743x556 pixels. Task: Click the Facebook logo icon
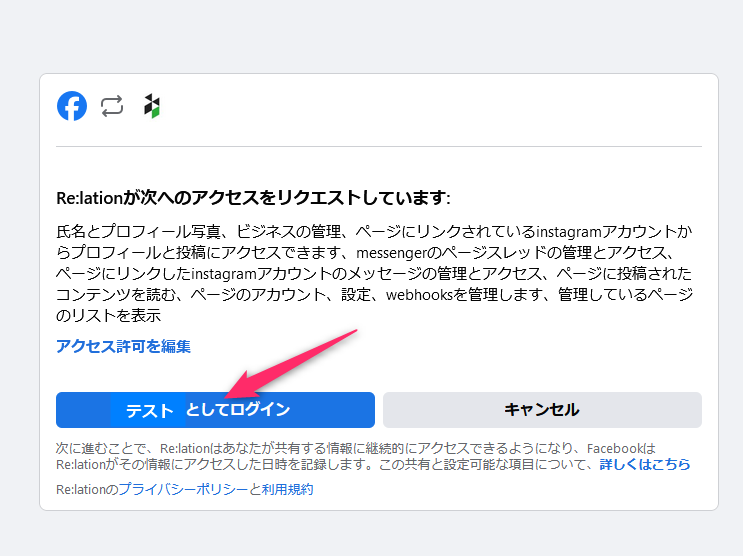pyautogui.click(x=72, y=106)
